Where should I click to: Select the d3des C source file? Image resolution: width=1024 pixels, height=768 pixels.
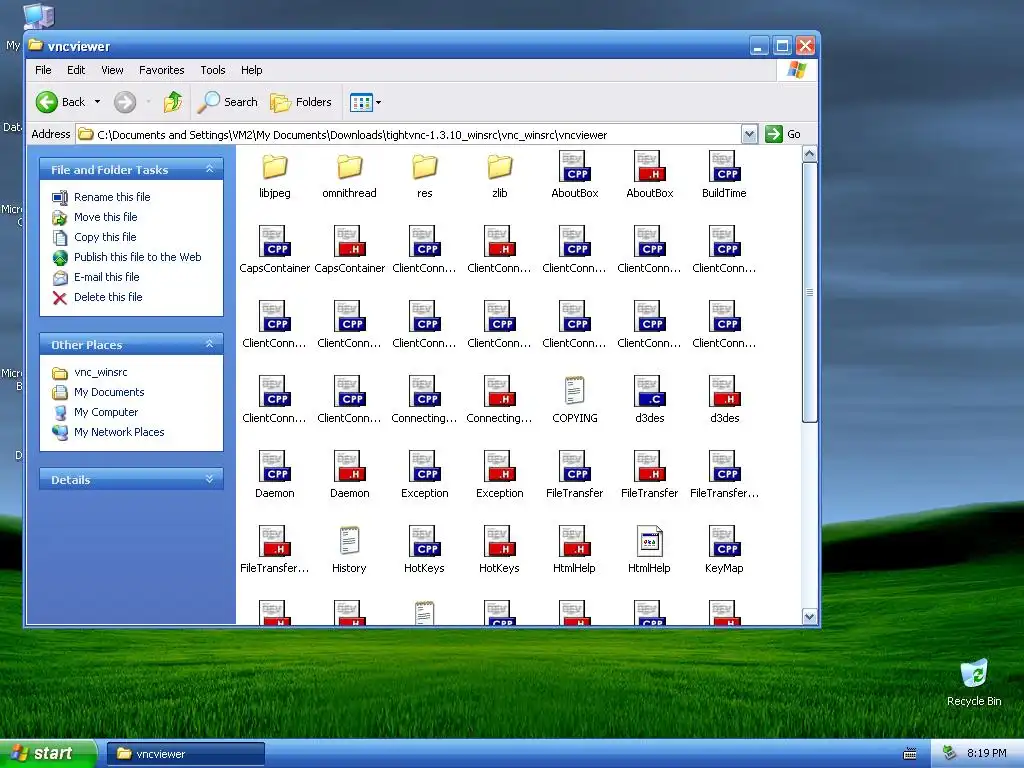tap(650, 401)
